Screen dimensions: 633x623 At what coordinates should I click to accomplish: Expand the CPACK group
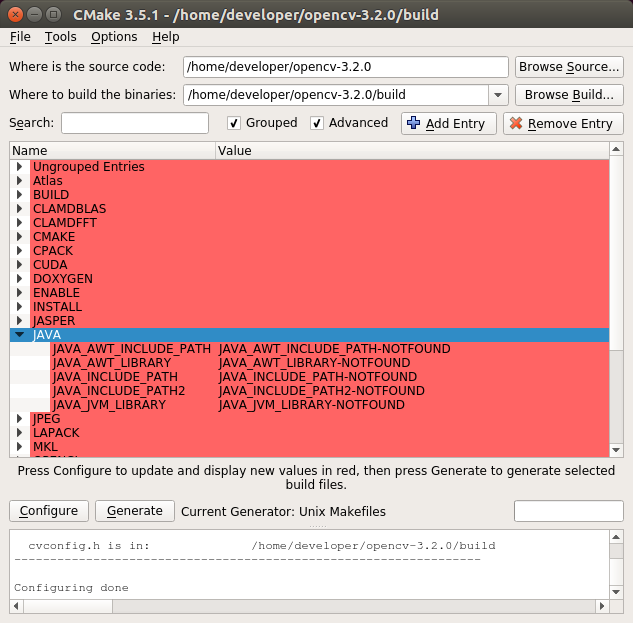point(19,250)
